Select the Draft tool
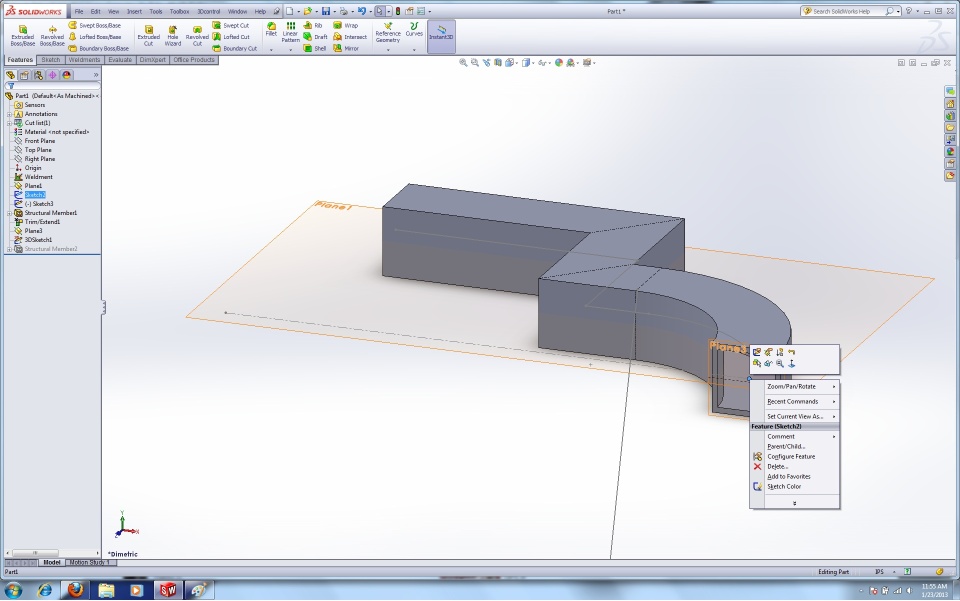This screenshot has width=960, height=601. coord(315,37)
